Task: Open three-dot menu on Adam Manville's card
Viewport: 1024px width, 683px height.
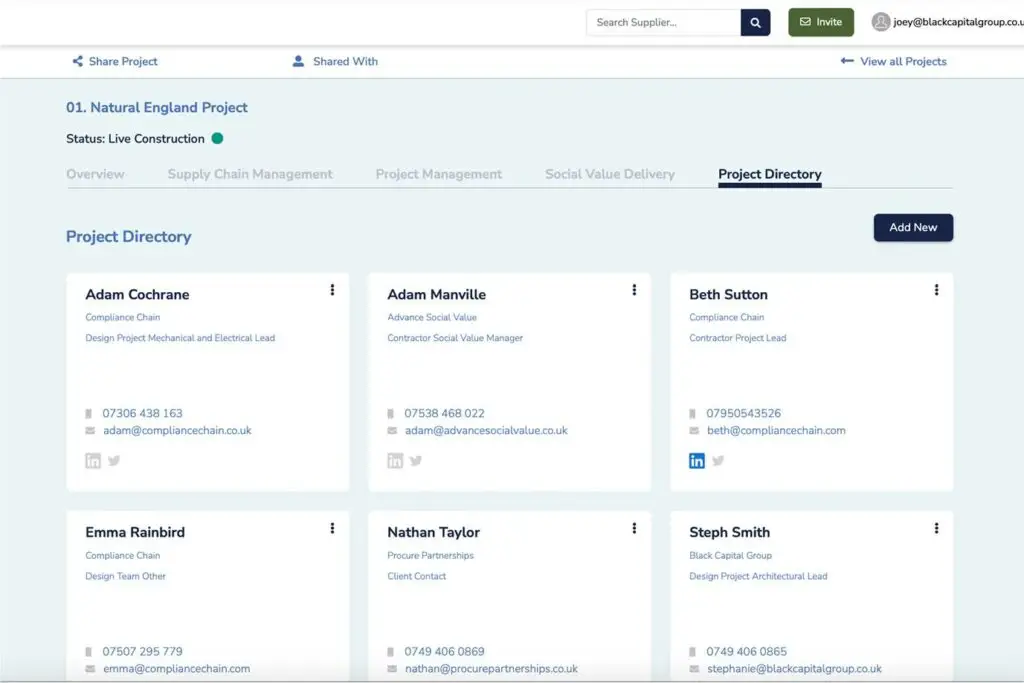Action: [634, 290]
